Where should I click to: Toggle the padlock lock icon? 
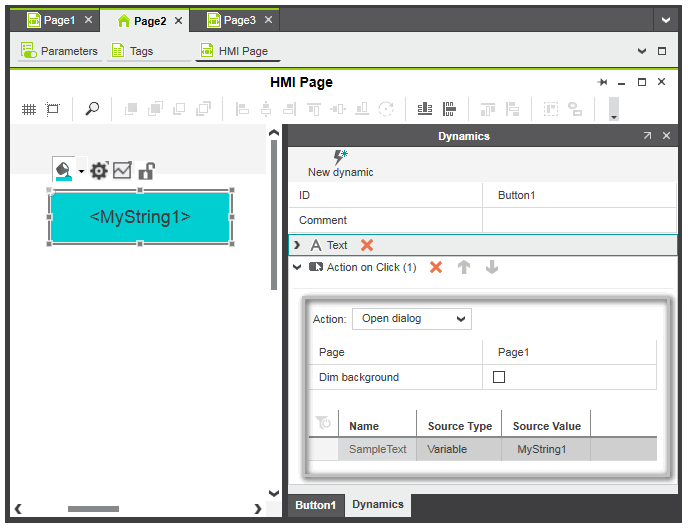[146, 171]
